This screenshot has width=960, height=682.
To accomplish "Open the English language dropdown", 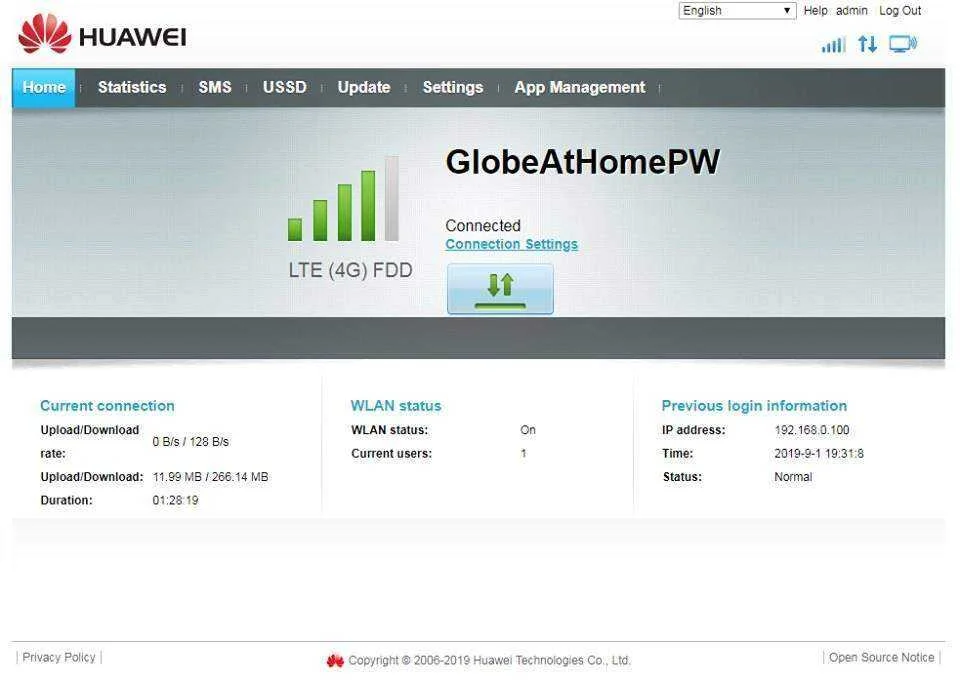I will (x=737, y=10).
